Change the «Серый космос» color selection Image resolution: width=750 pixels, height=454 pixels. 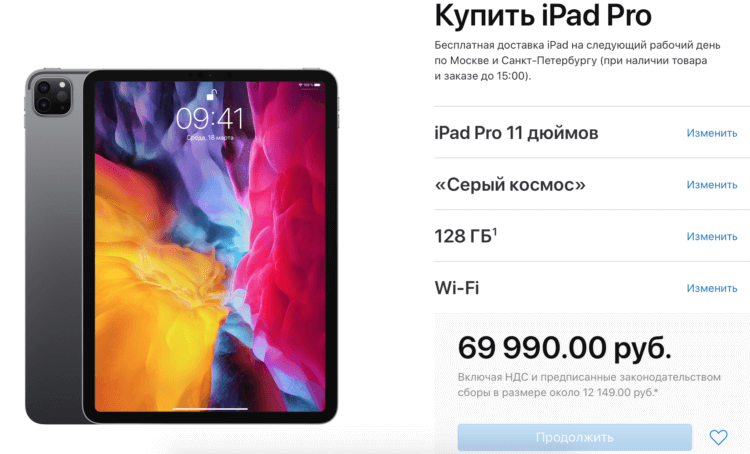coord(712,185)
